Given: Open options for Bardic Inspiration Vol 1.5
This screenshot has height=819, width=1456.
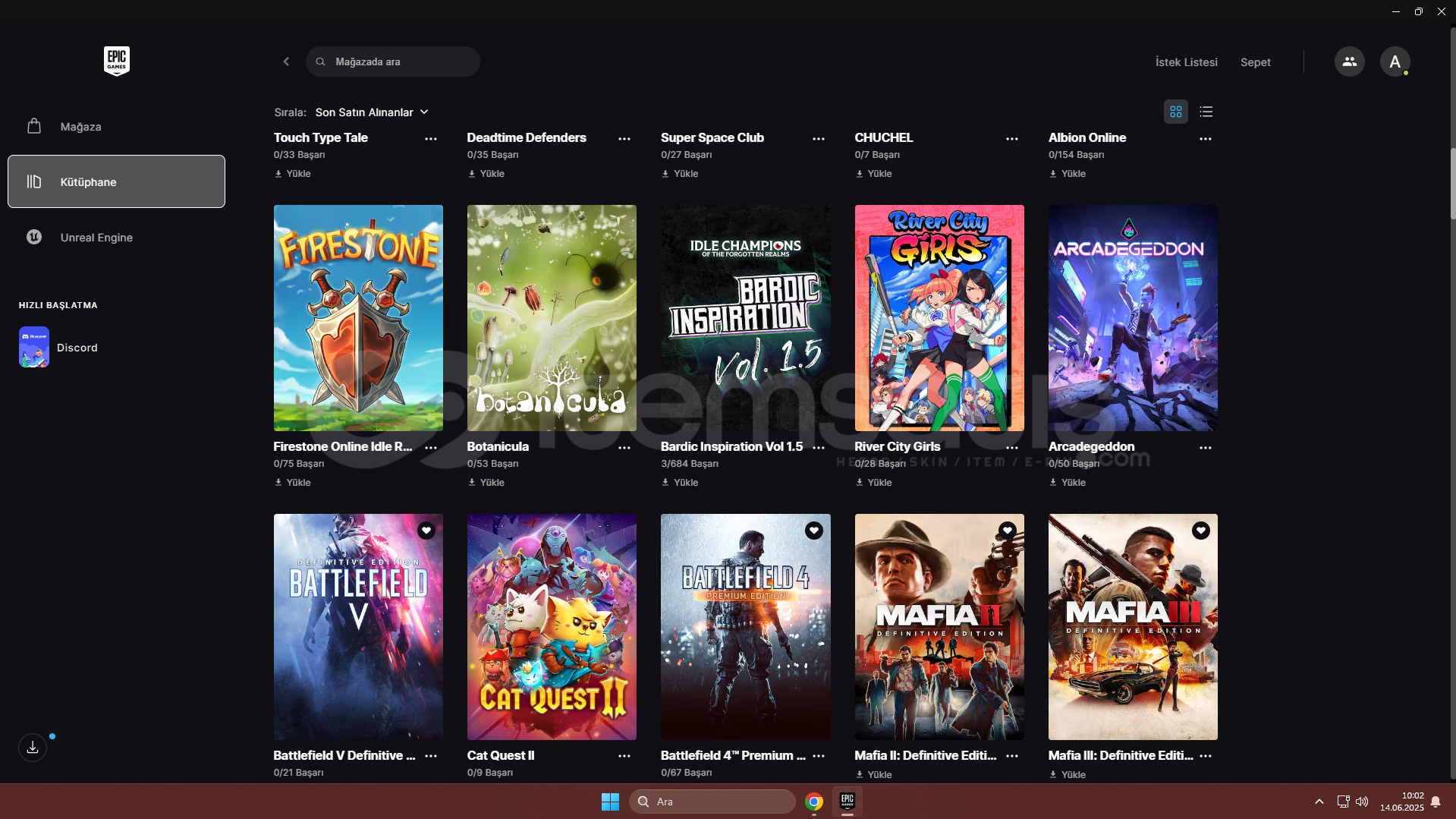Looking at the screenshot, I should (x=818, y=448).
